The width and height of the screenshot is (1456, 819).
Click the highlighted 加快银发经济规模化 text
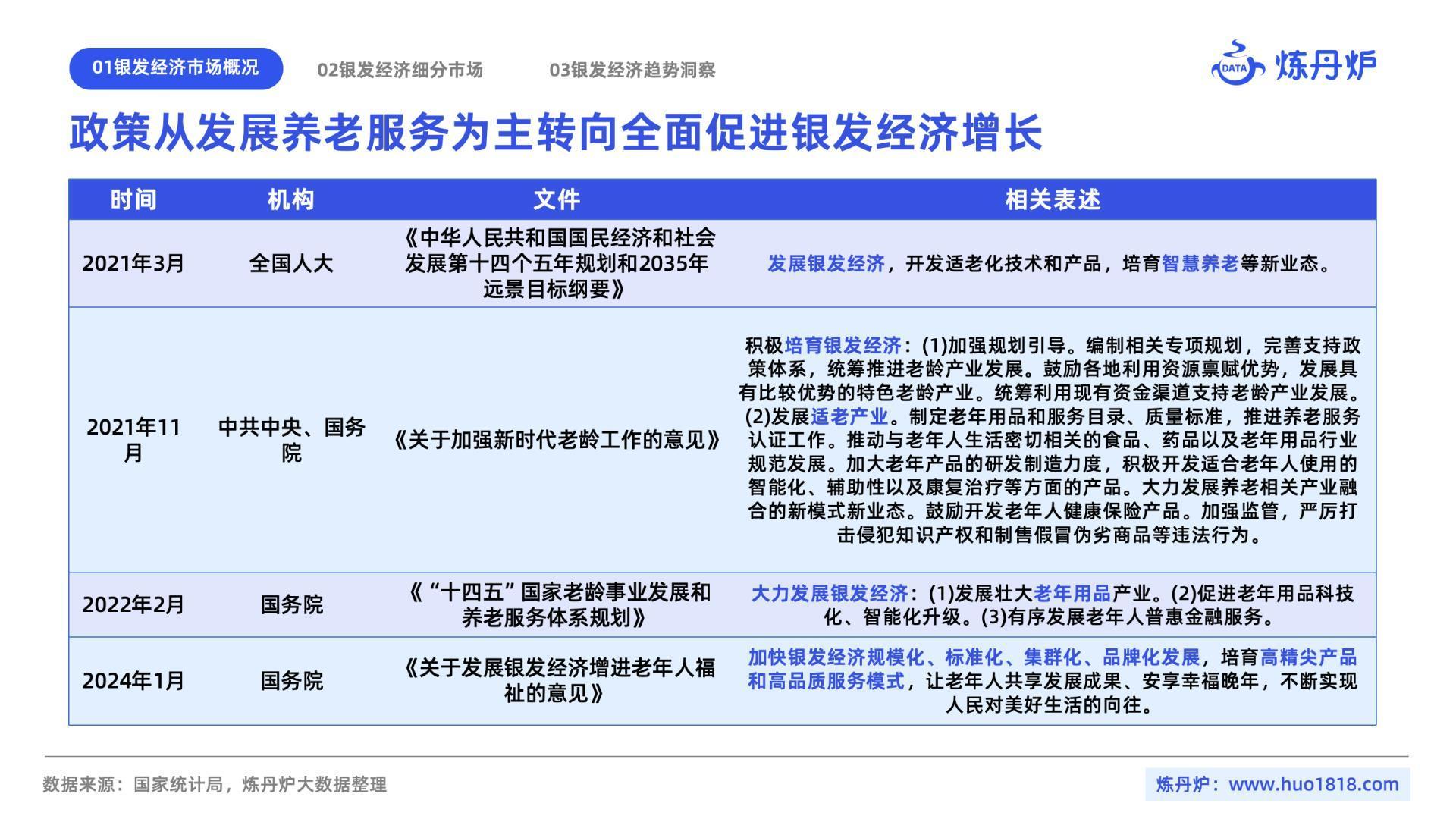click(836, 657)
